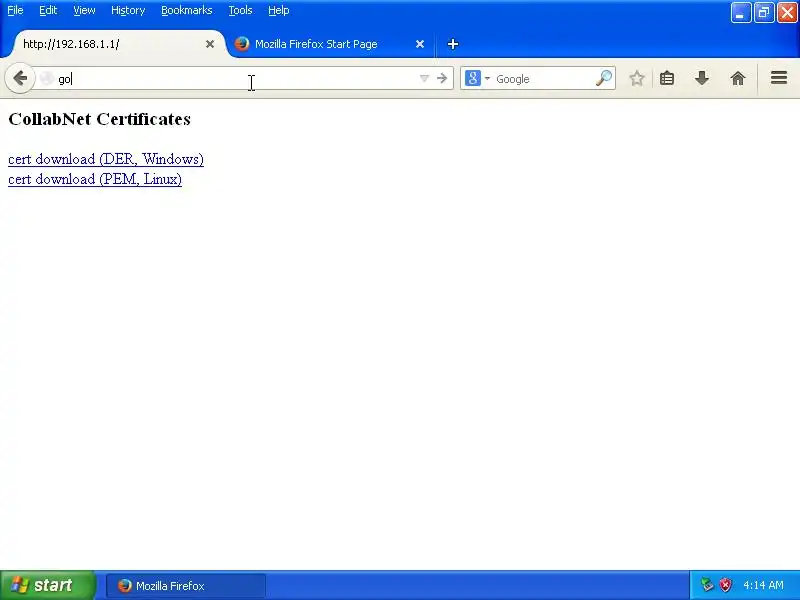
Task: Click the Firefox logo on Start Page tab
Action: click(x=242, y=44)
